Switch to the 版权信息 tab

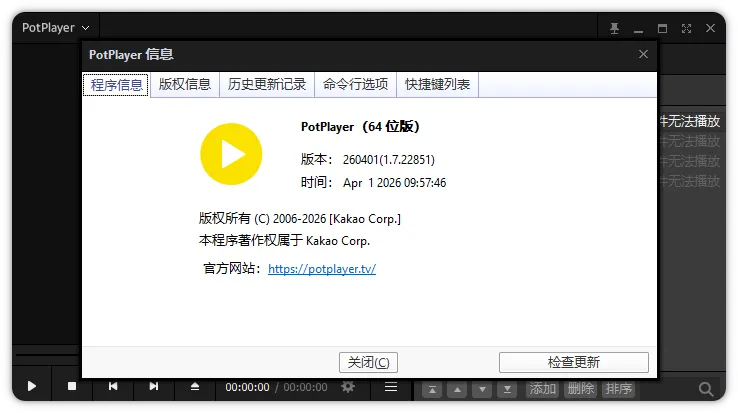click(184, 85)
